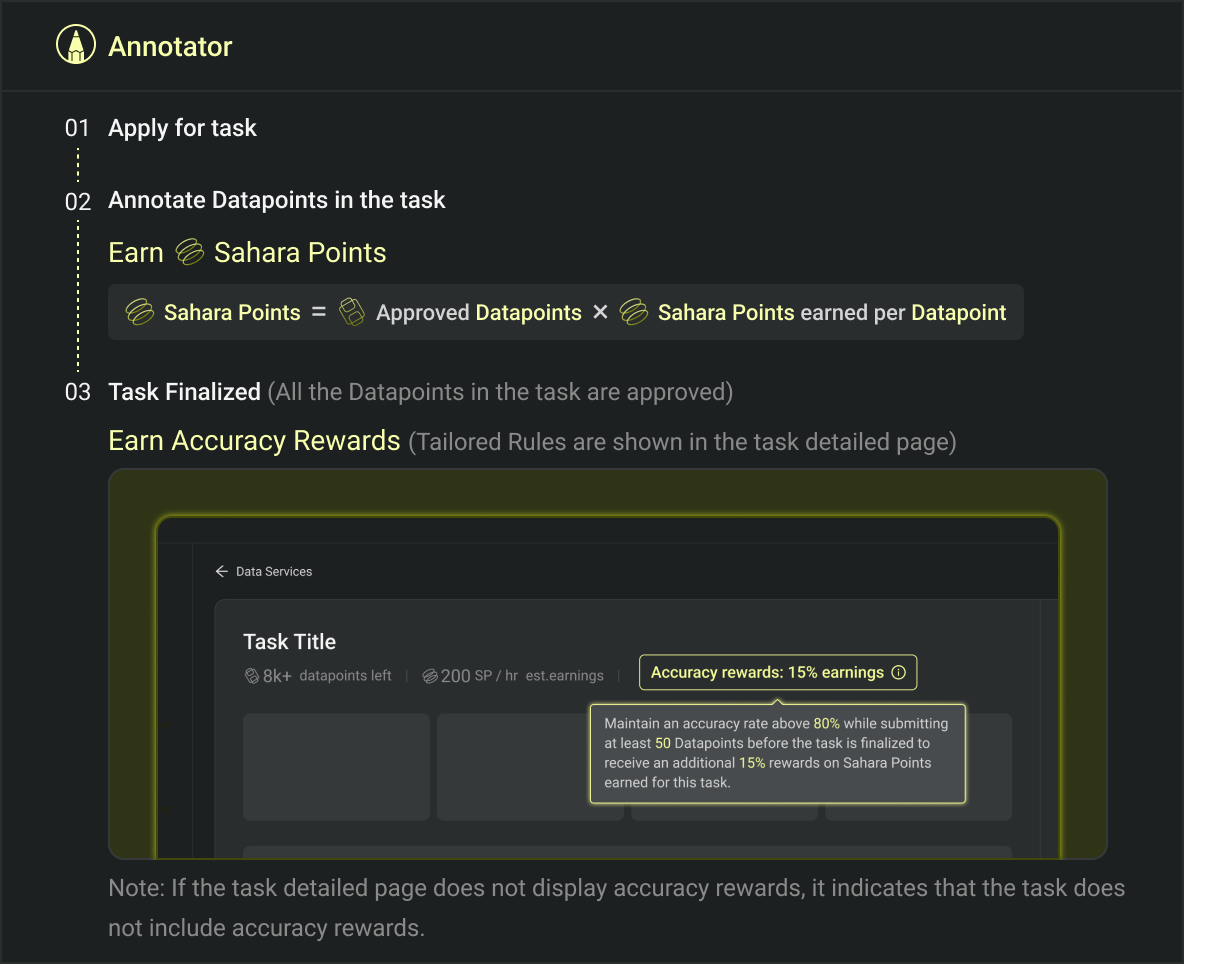Select the "Apply for task" step text
The width and height of the screenshot is (1216, 964).
point(182,128)
